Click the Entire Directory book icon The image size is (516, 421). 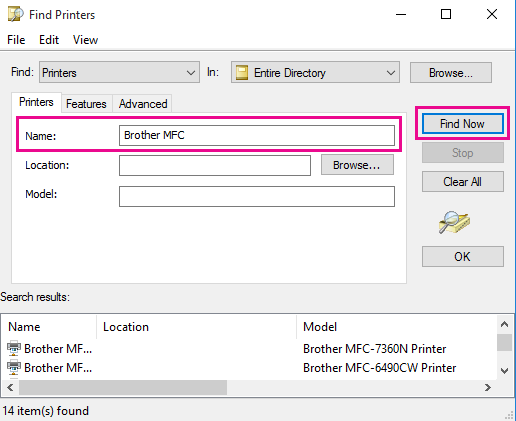click(x=242, y=72)
